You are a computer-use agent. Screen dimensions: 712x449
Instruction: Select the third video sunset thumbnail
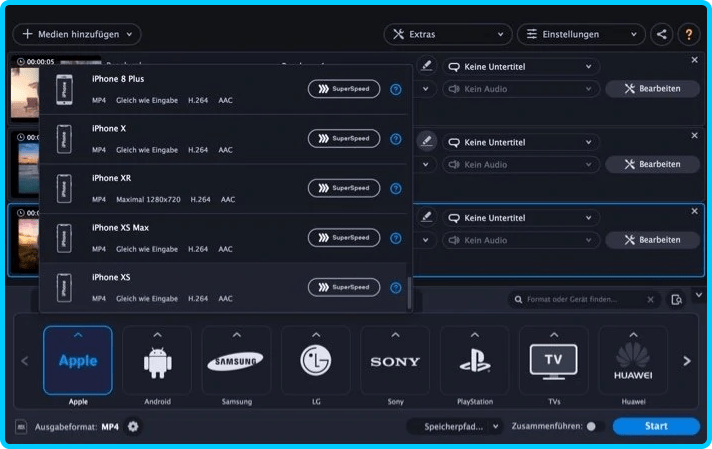[x=28, y=244]
